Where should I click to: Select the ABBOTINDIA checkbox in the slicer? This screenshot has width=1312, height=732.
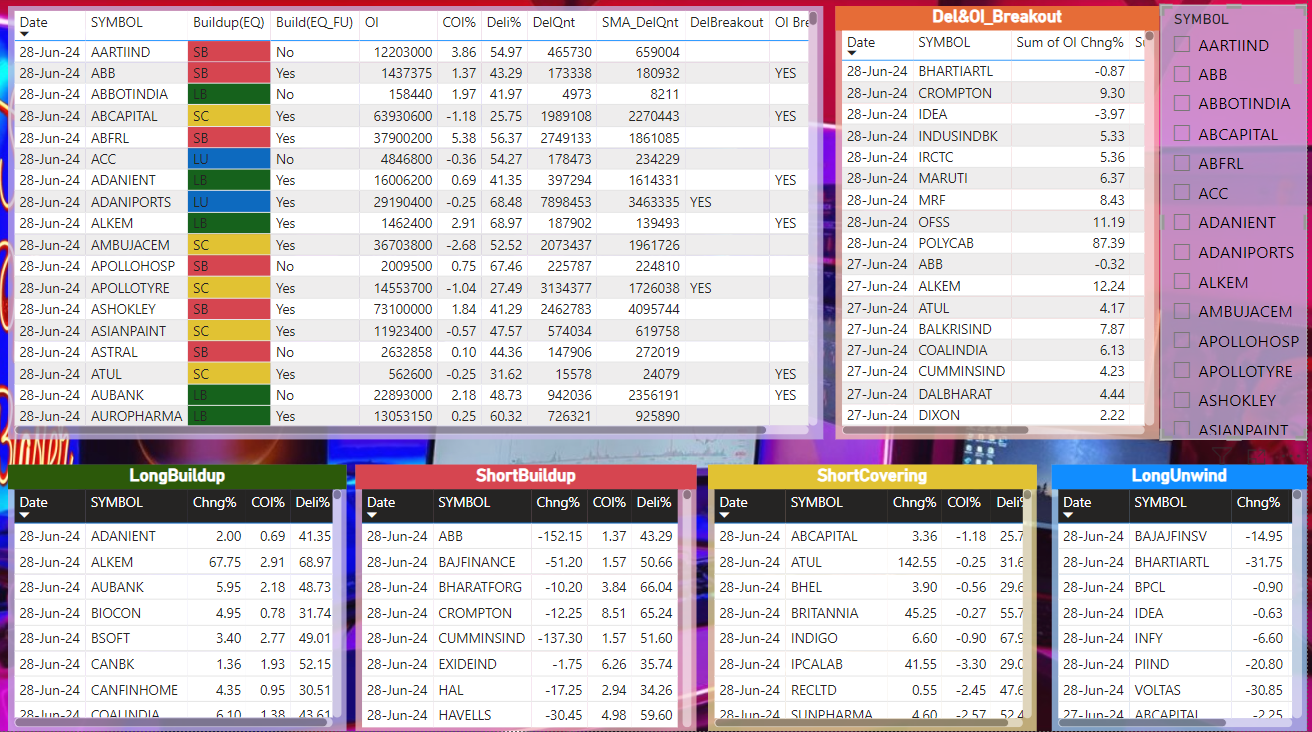click(x=1182, y=103)
